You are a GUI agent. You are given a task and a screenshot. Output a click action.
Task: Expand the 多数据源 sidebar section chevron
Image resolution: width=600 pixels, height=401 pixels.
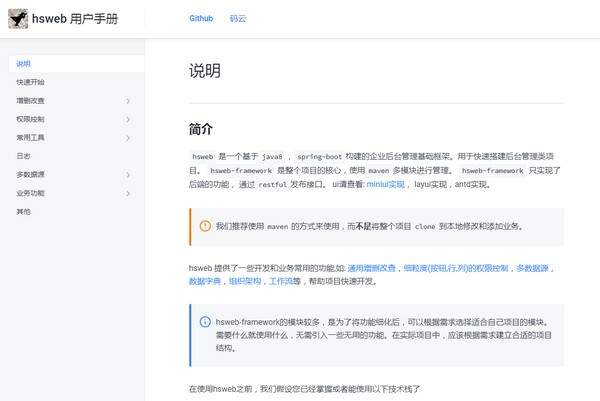[128, 175]
